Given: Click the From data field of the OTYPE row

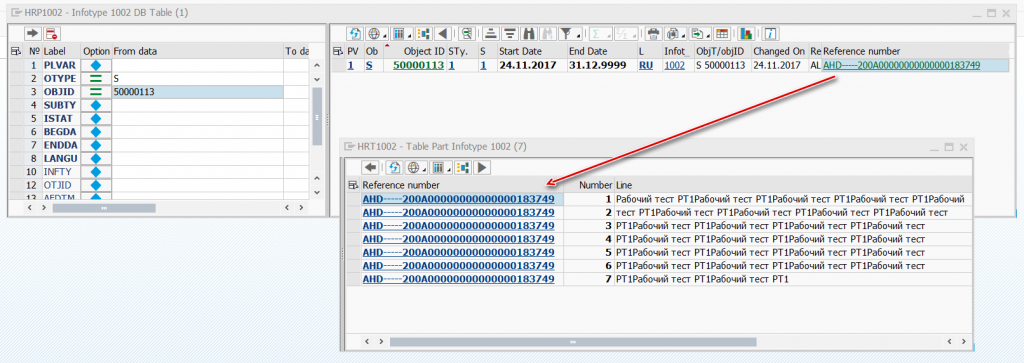Looking at the screenshot, I should tap(198, 78).
